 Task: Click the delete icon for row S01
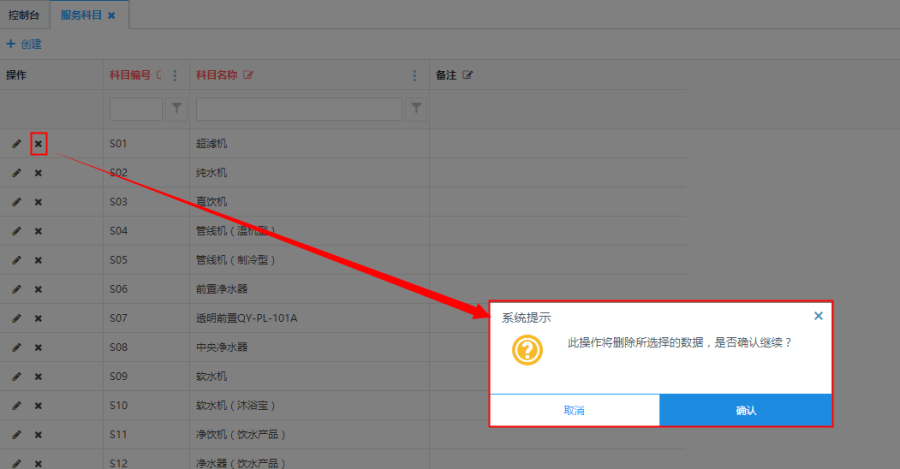point(38,144)
